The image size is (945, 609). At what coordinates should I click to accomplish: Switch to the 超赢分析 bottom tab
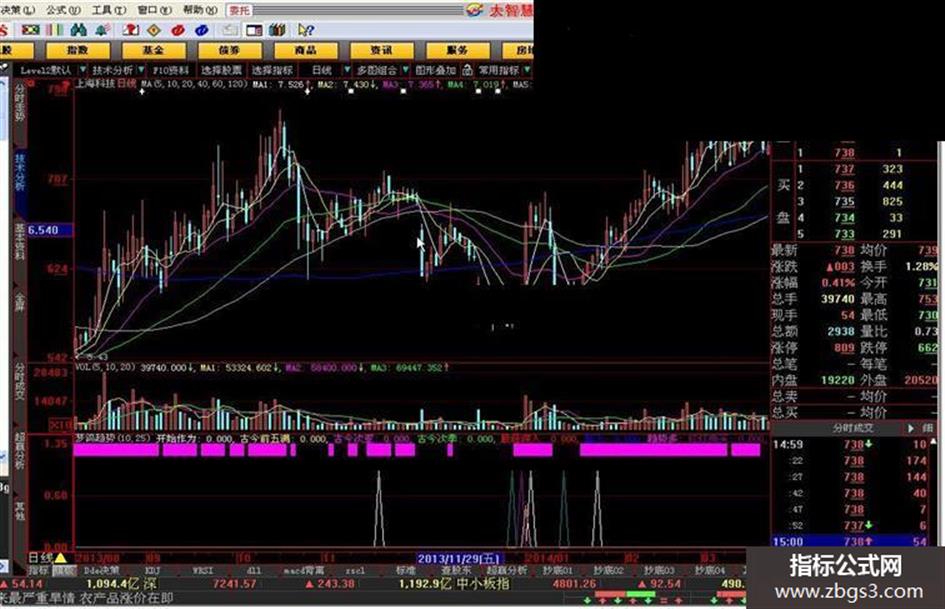tap(507, 570)
